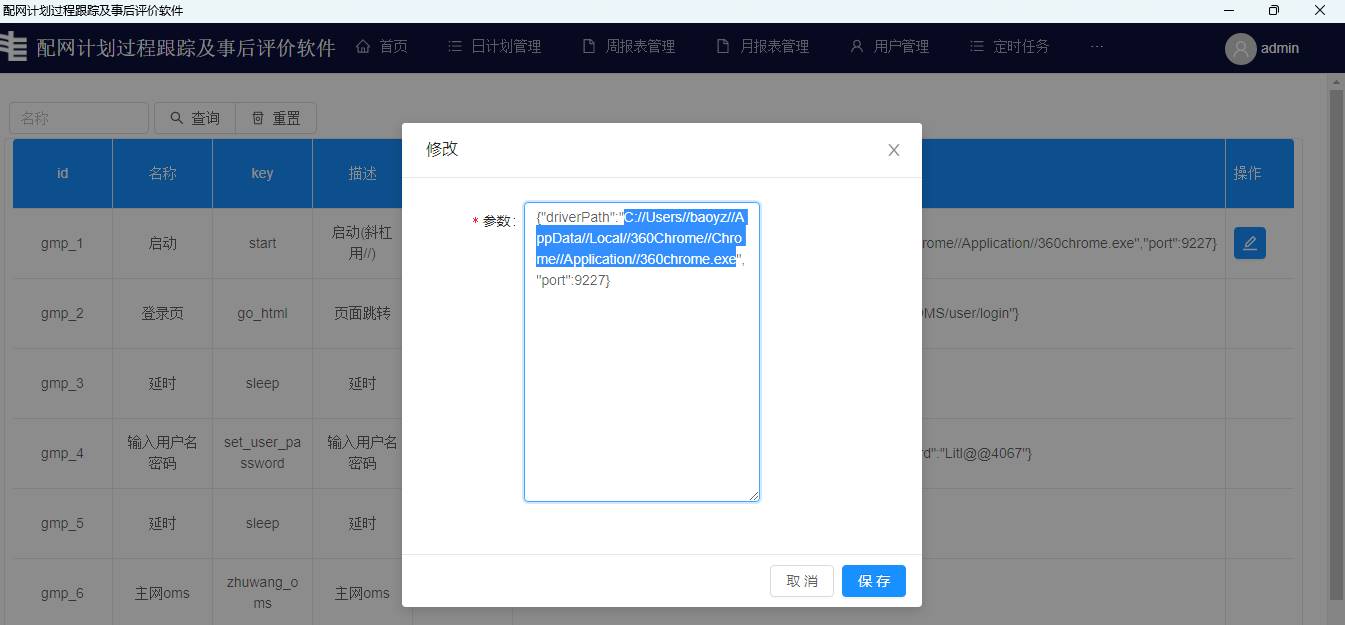
Task: Open the 日计划管理 menu
Action: pyautogui.click(x=494, y=46)
